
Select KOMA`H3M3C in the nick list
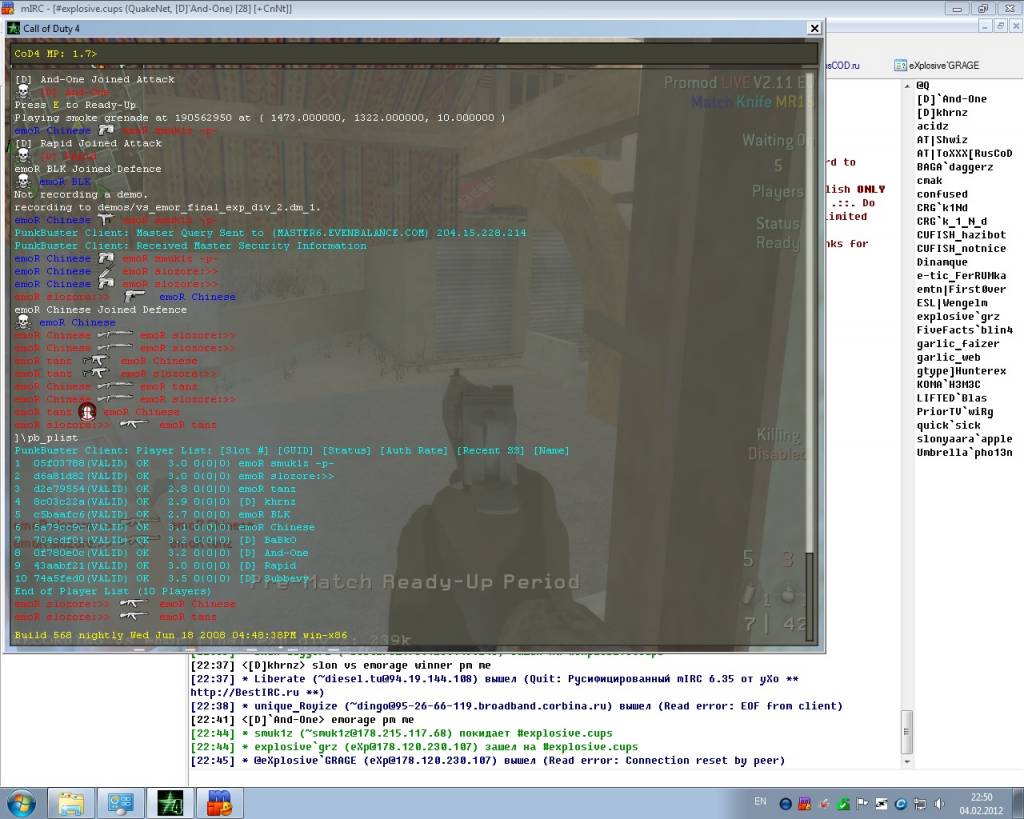948,385
